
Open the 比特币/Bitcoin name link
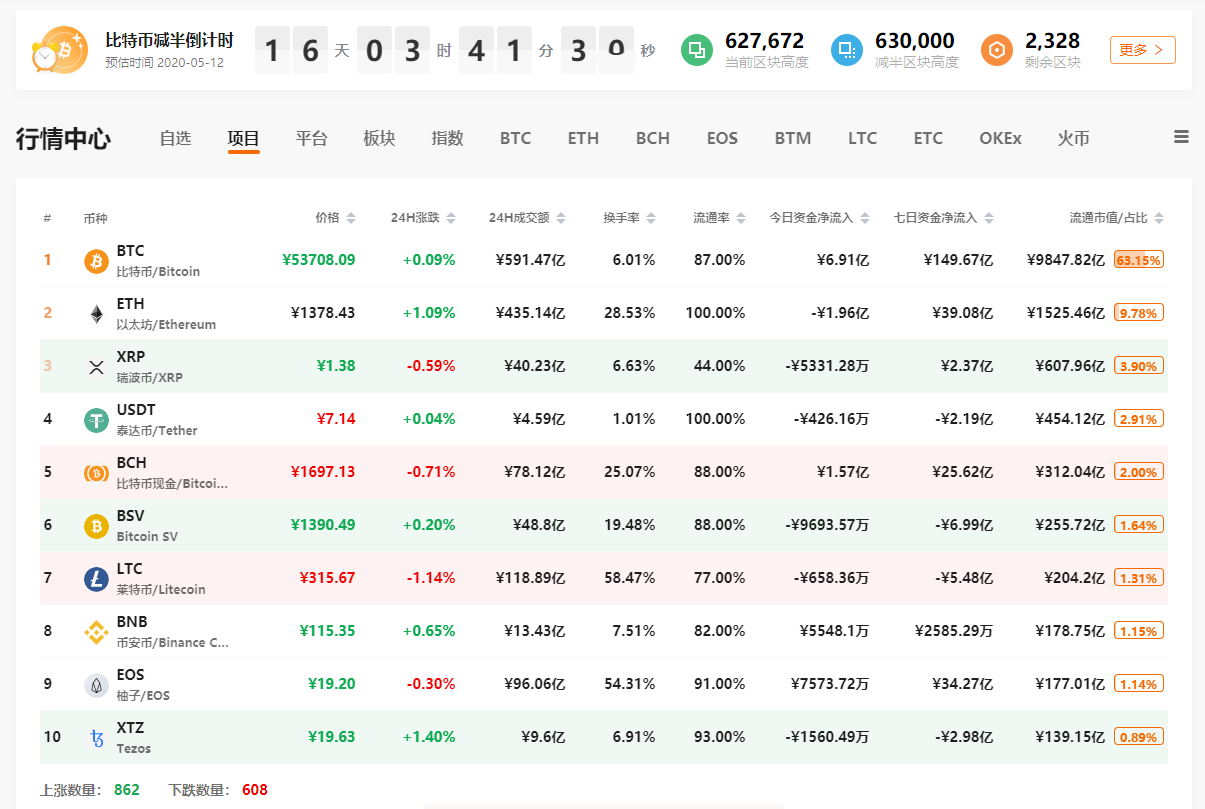pos(158,271)
